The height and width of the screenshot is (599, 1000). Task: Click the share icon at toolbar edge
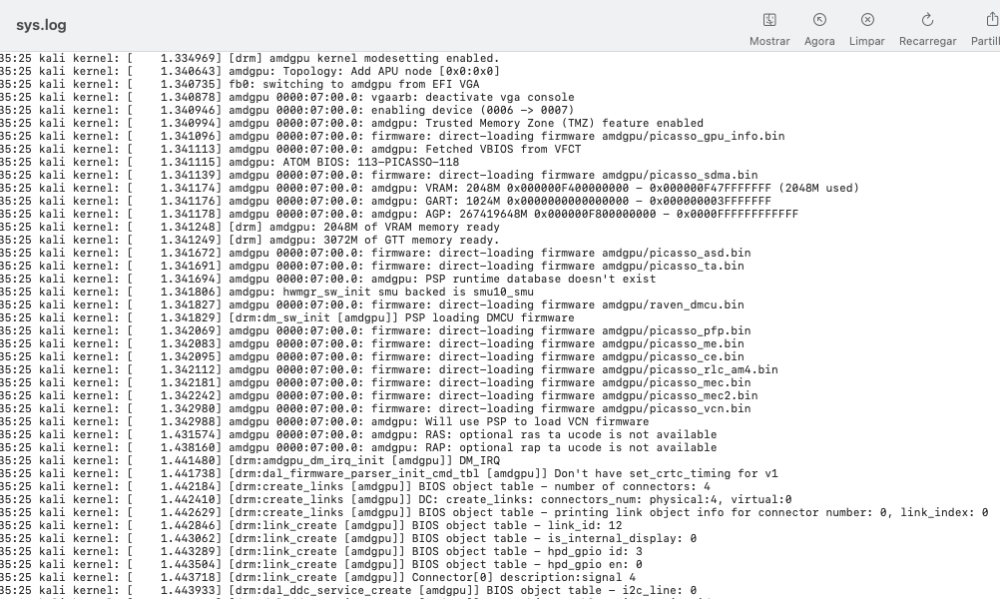pyautogui.click(x=992, y=20)
